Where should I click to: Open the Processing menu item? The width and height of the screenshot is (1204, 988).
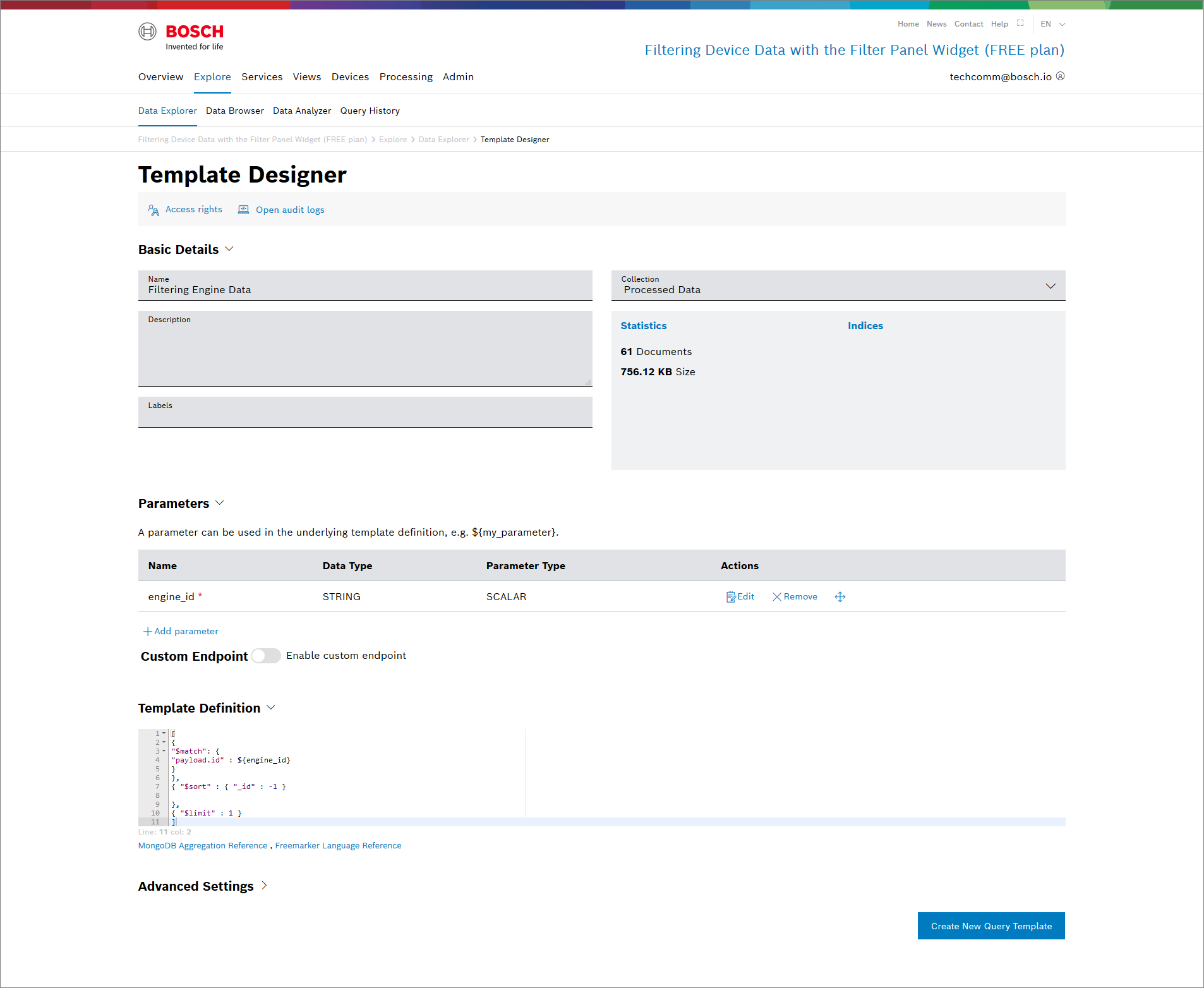point(406,77)
